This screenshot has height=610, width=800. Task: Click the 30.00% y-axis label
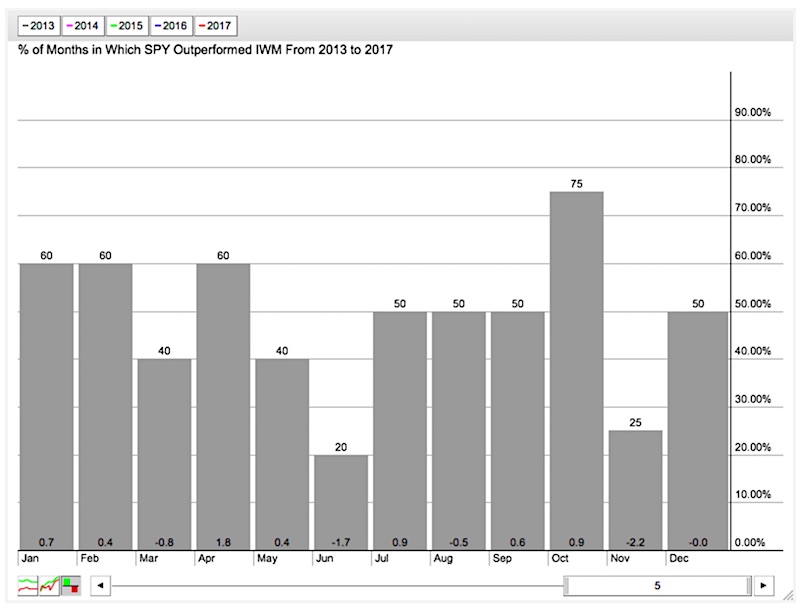coord(753,399)
